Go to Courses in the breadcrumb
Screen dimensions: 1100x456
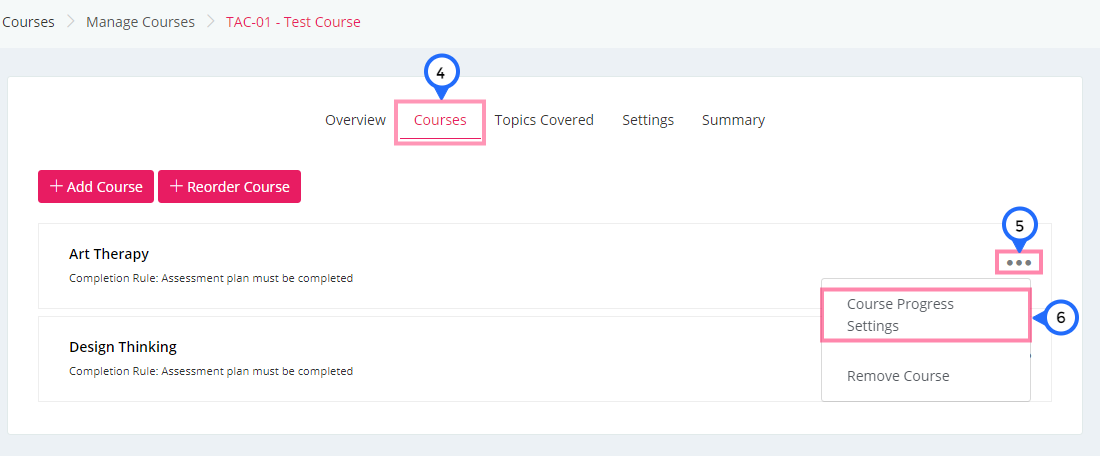[28, 22]
